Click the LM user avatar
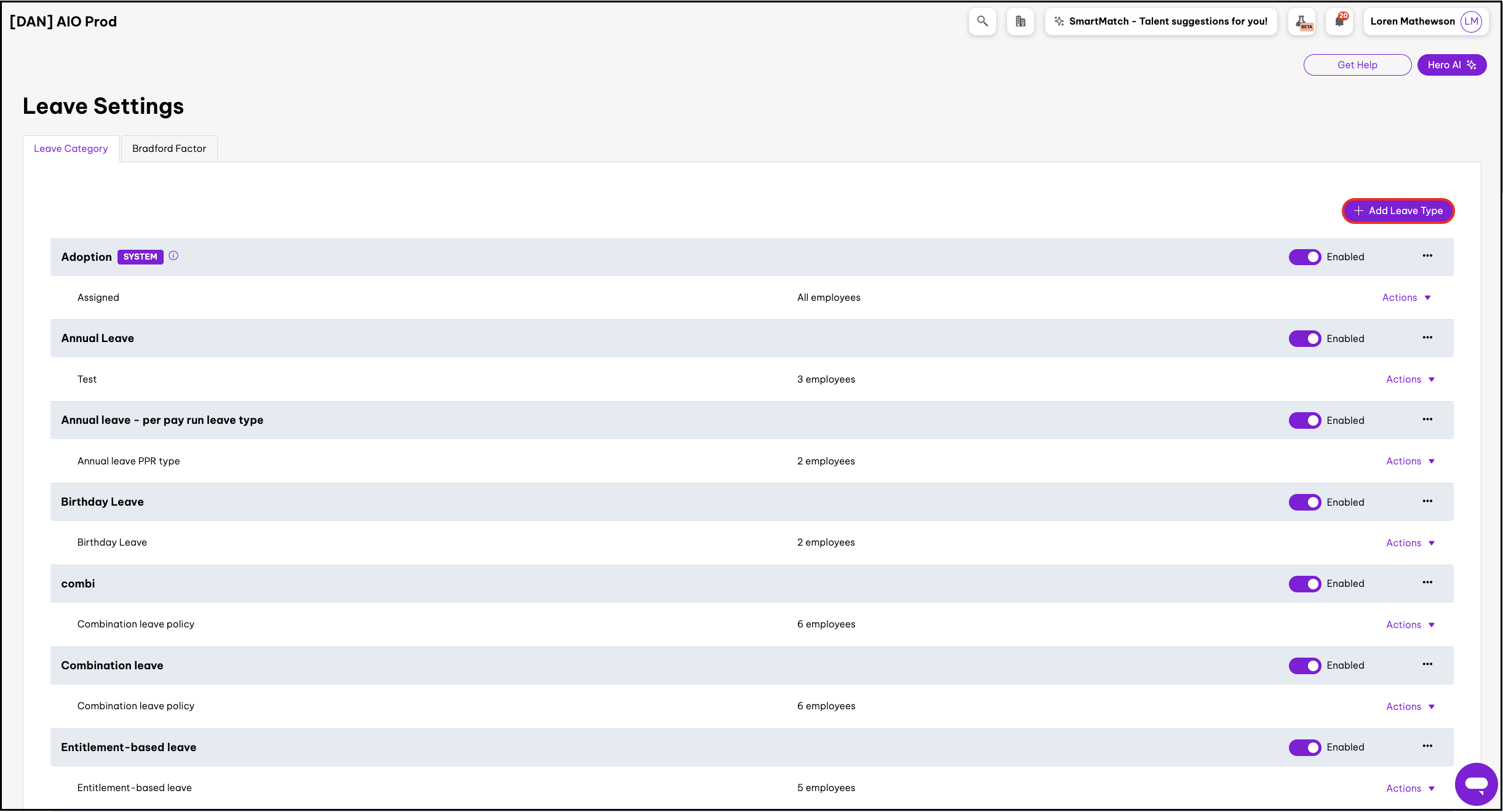Viewport: 1503px width, 812px height. tap(1471, 22)
